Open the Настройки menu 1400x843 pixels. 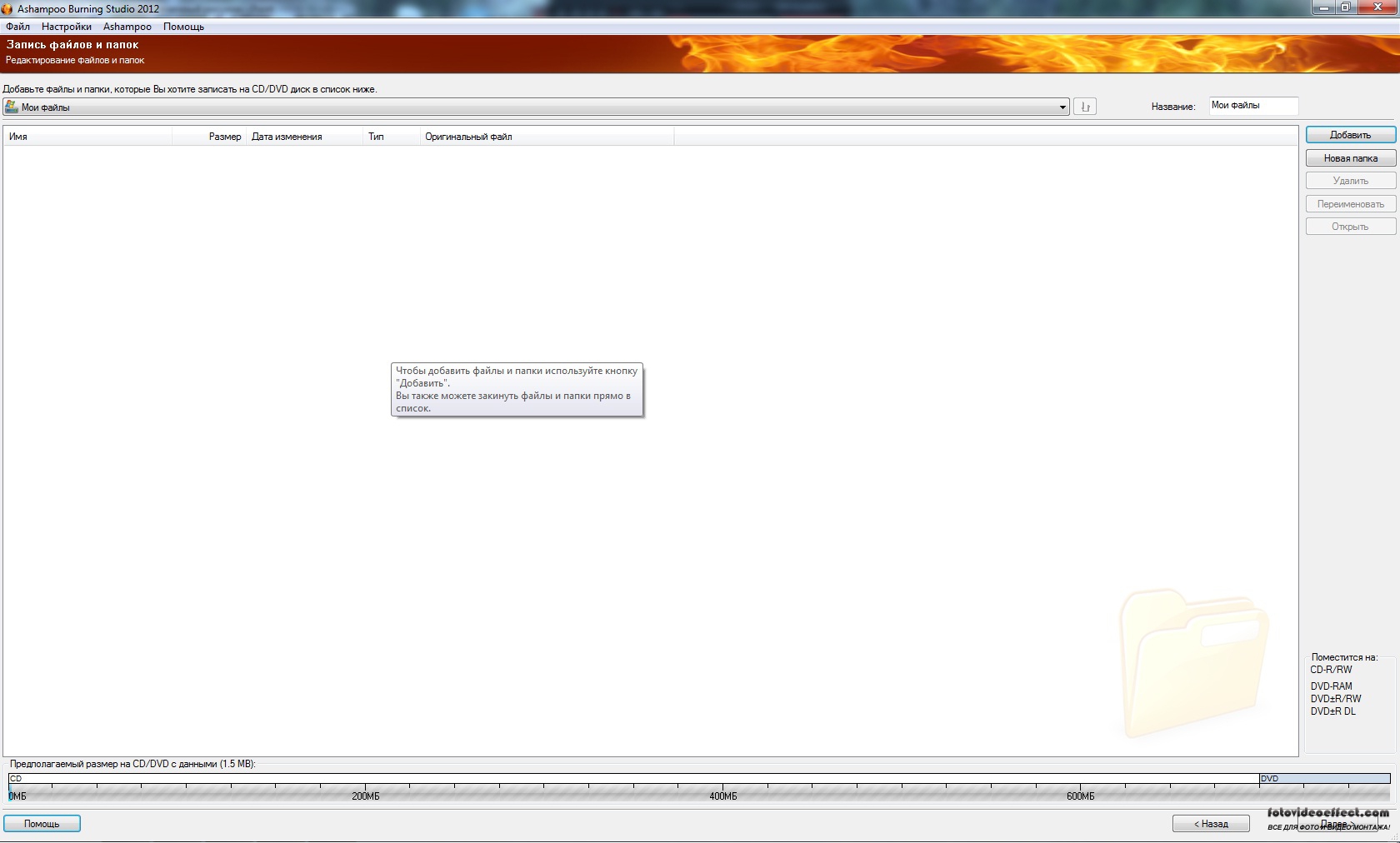67,27
